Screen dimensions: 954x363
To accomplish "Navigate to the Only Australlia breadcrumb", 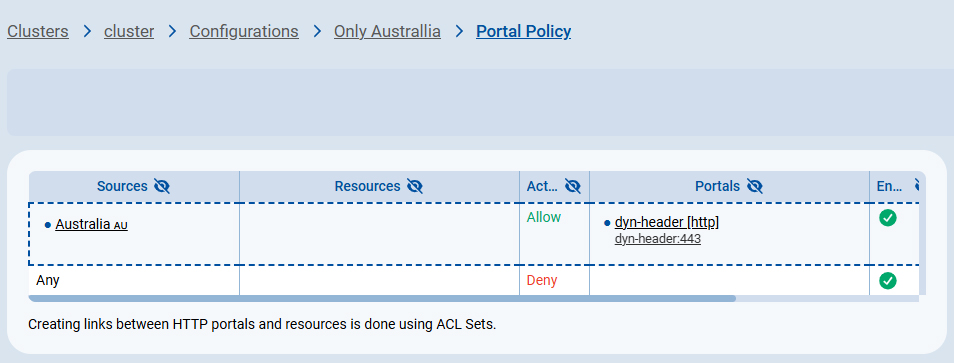I will click(x=387, y=31).
